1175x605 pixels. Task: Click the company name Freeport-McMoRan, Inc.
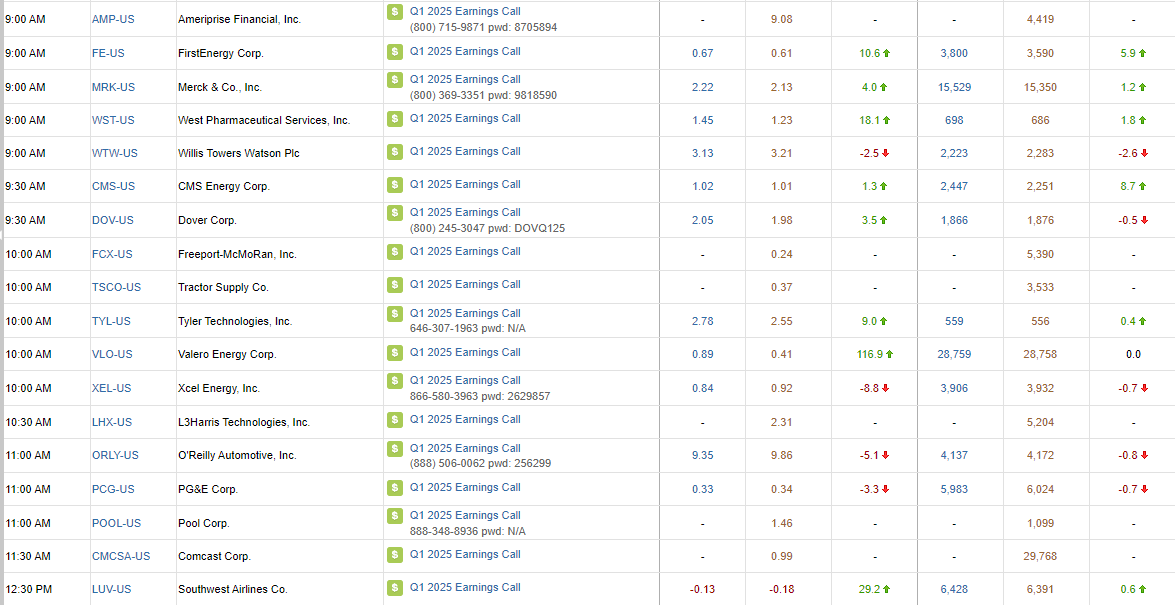[x=238, y=254]
